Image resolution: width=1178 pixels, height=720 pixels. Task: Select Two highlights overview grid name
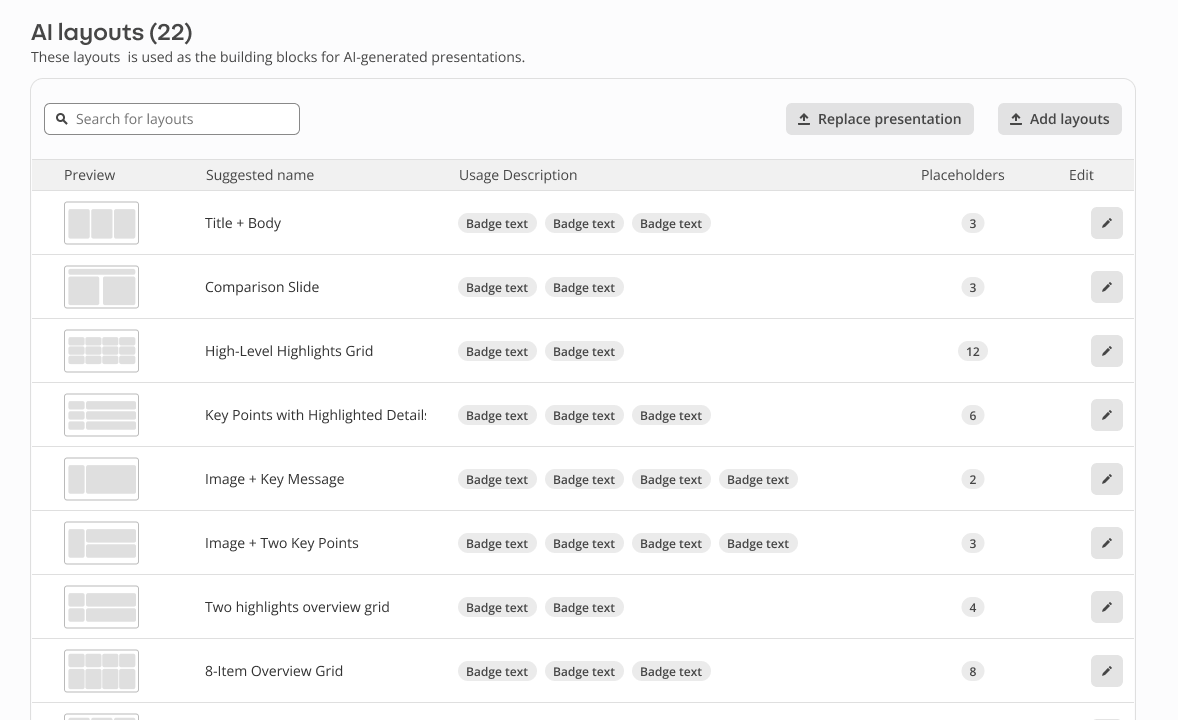[298, 607]
